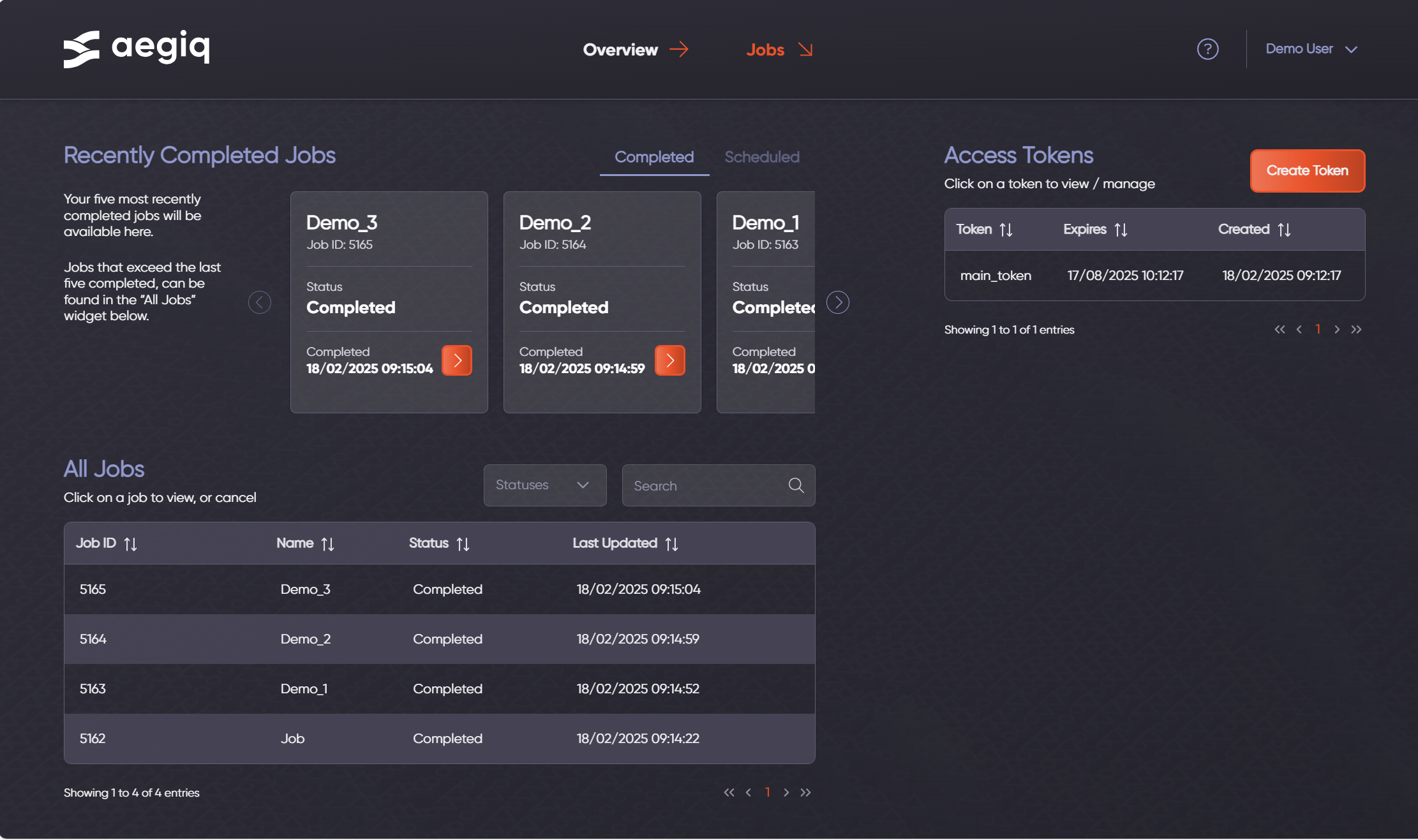
Task: Focus the jobs Search input field
Action: [705, 485]
